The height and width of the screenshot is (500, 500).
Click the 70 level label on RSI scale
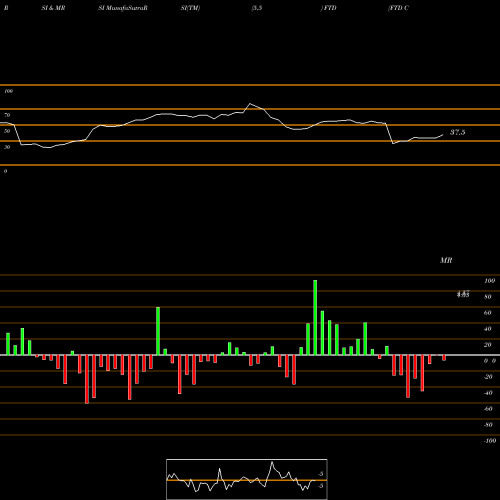click(x=7, y=115)
